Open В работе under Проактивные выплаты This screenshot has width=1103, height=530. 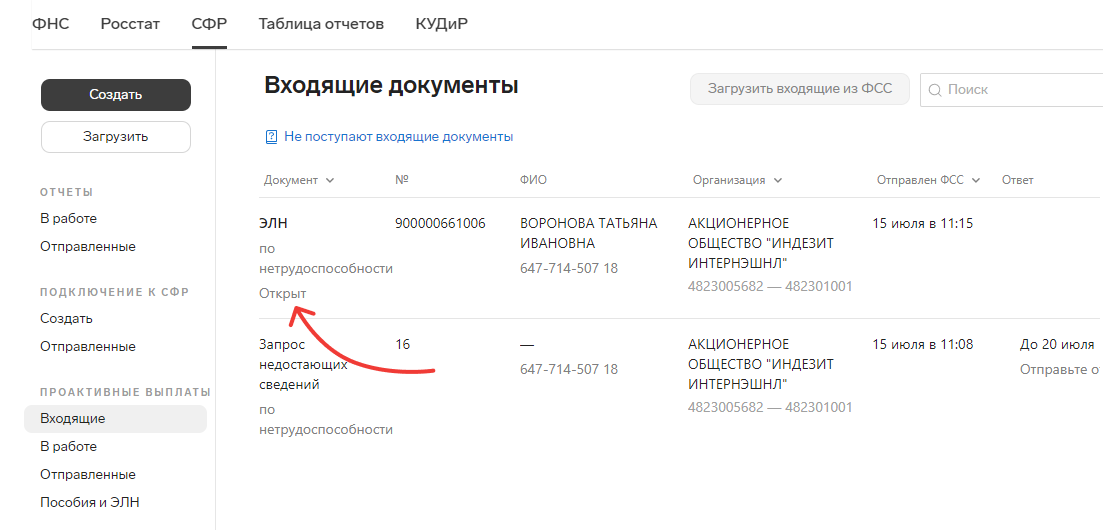(x=68, y=446)
